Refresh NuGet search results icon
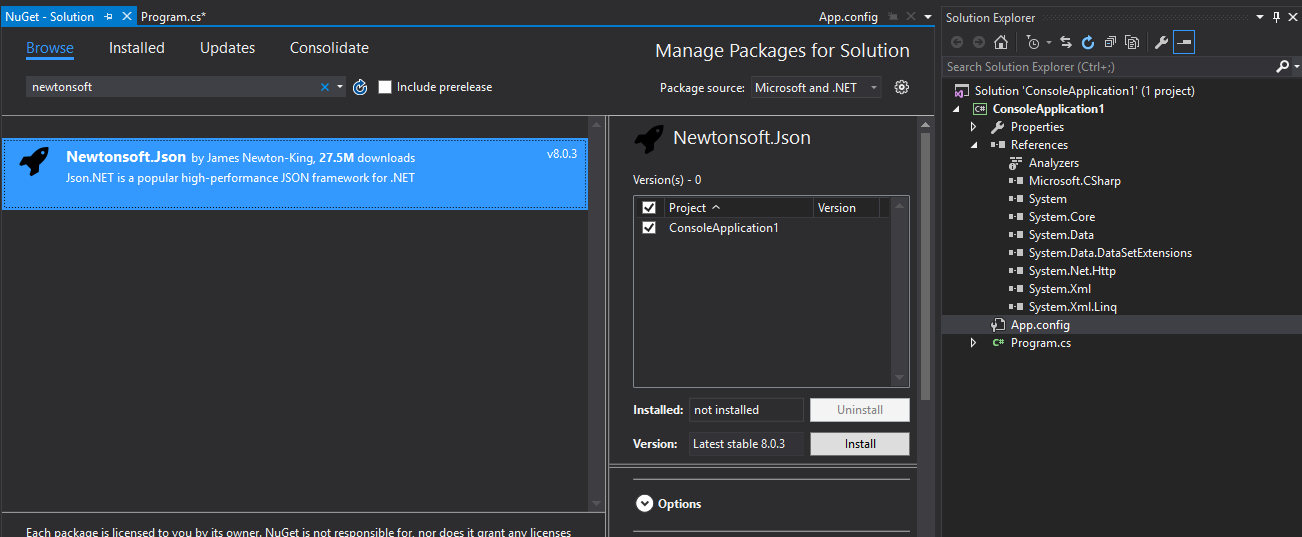 click(360, 87)
